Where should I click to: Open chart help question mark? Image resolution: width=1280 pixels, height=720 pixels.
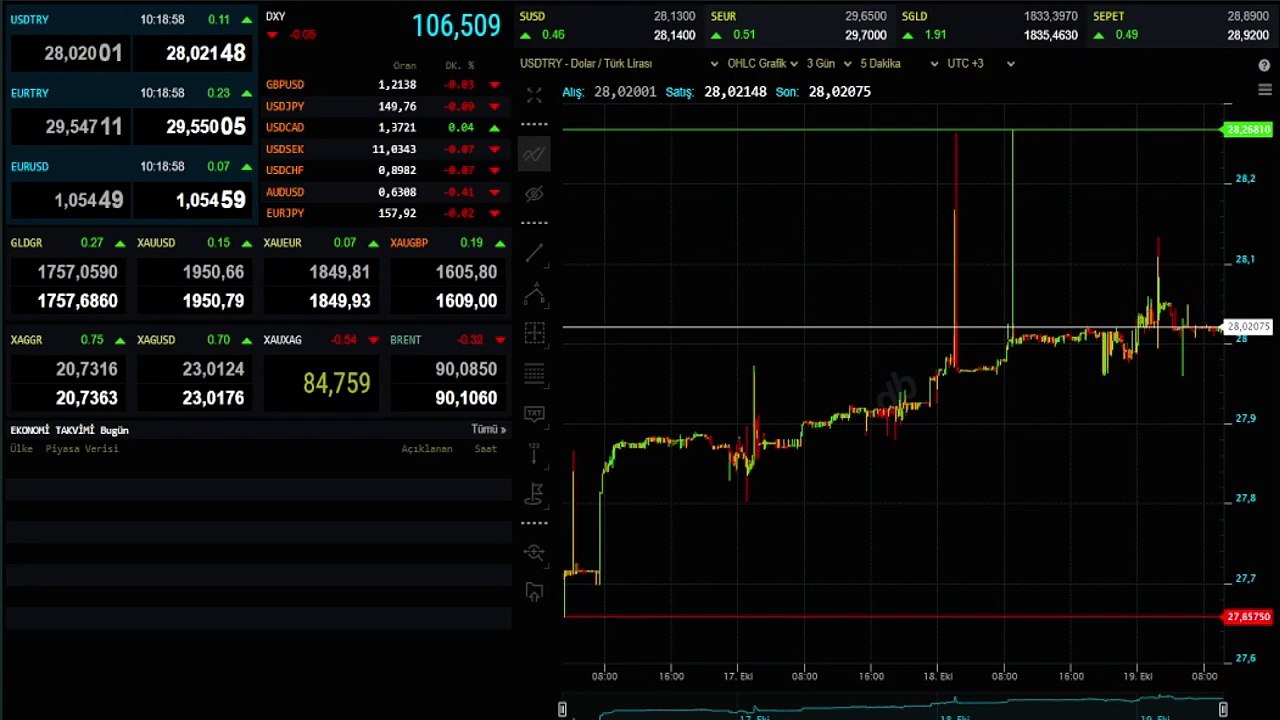[1264, 65]
